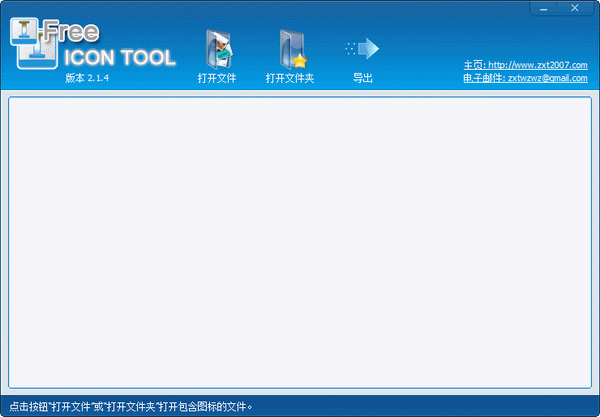Click the status bar hint text
The image size is (600, 417).
click(131, 406)
